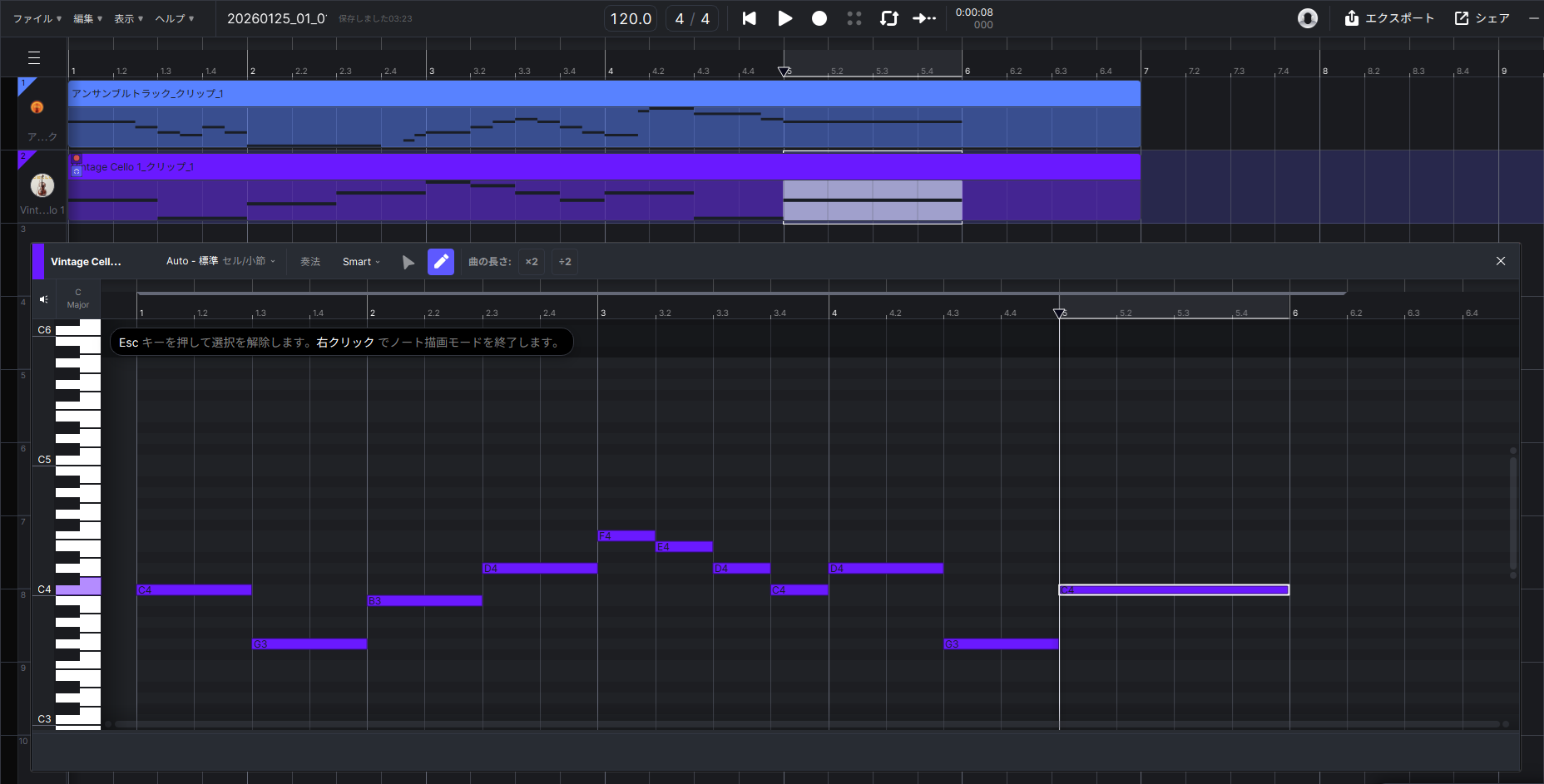Click the Record button
Screen dimensions: 1544x784
pyautogui.click(x=819, y=18)
